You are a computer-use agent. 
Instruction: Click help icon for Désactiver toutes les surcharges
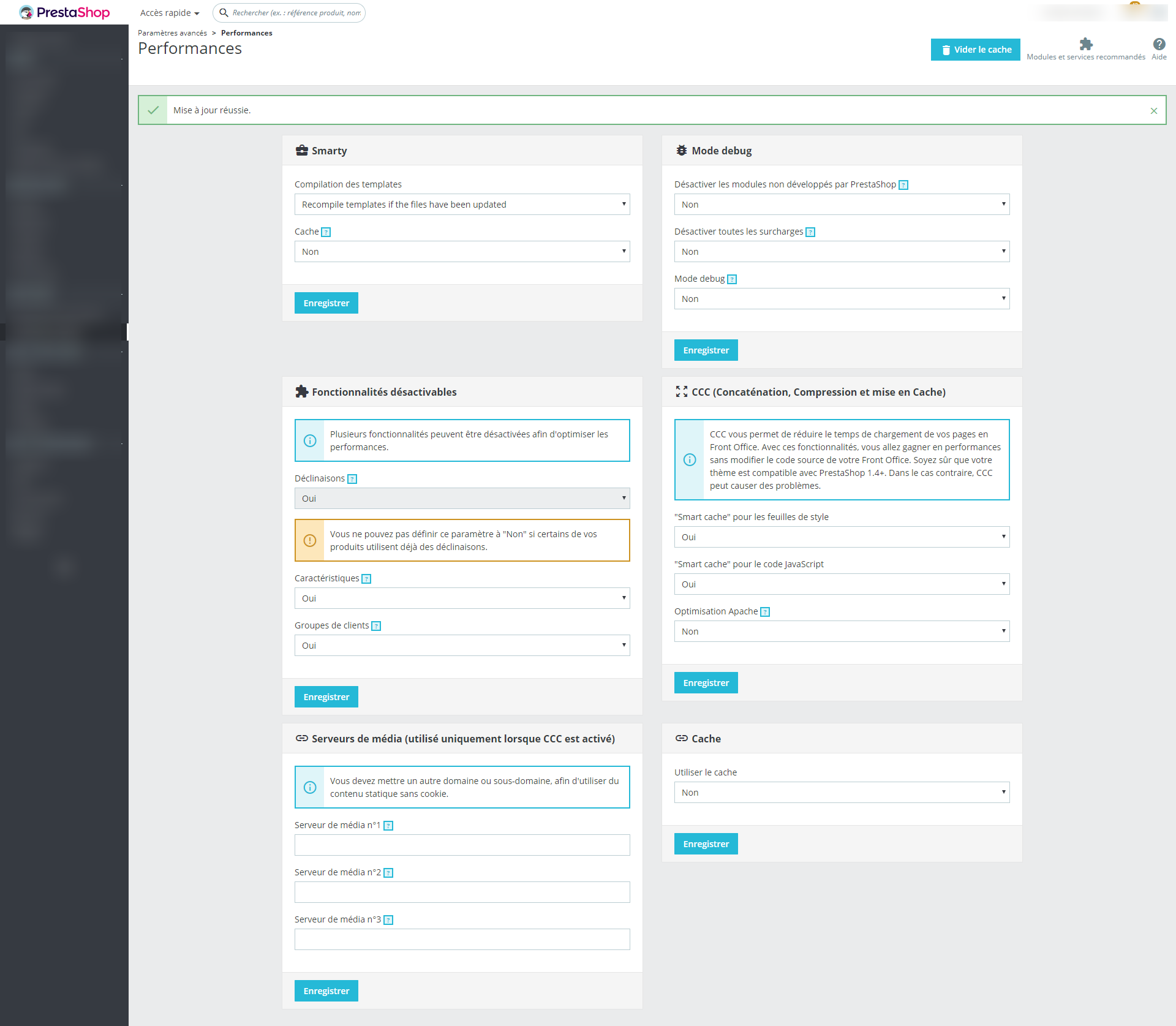[x=810, y=232]
